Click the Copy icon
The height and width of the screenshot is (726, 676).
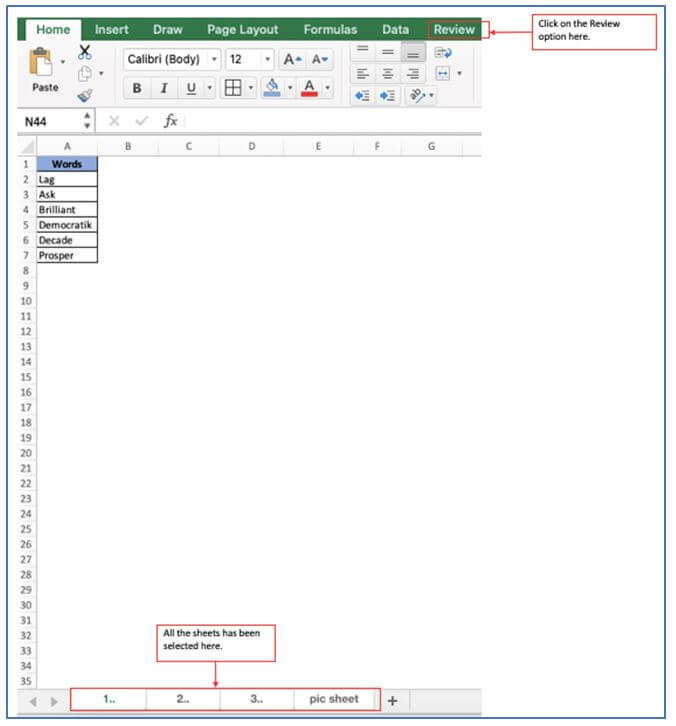click(84, 74)
